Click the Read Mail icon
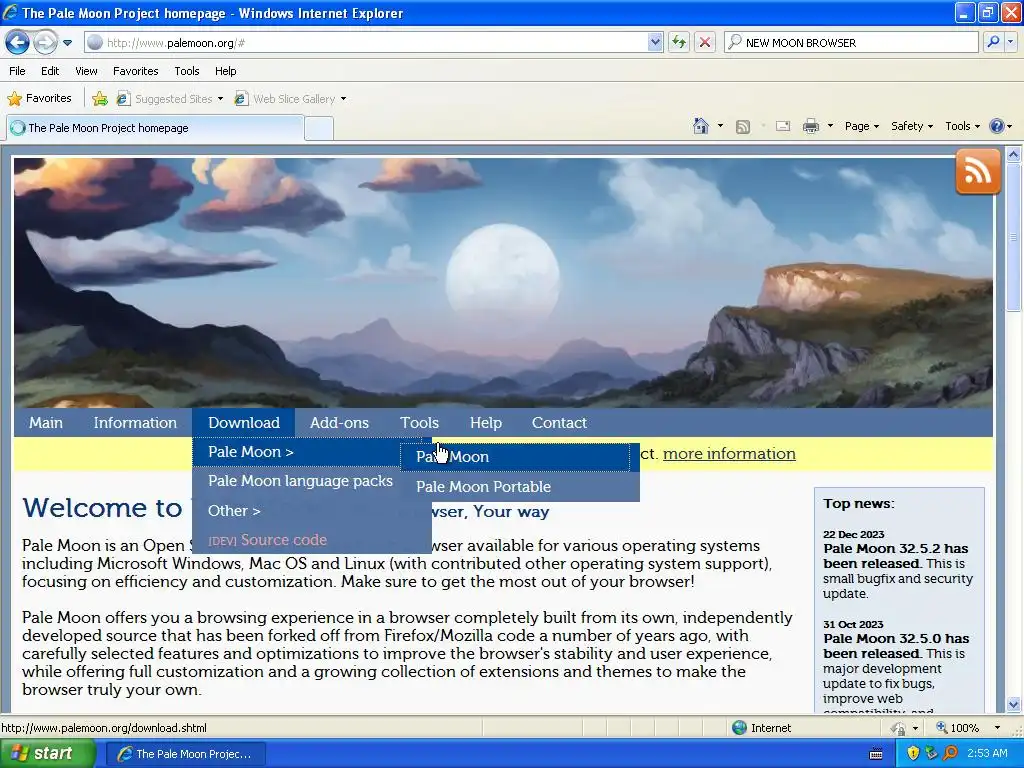1024x768 pixels. [x=783, y=126]
